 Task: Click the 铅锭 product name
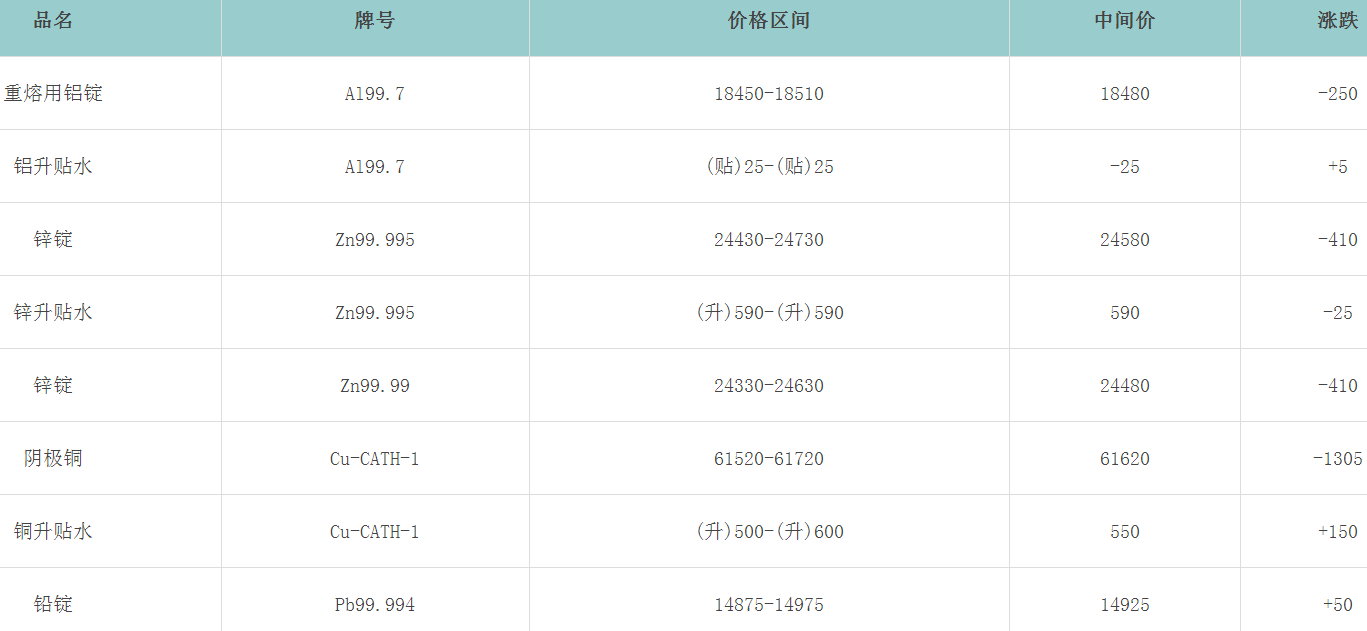[x=53, y=605]
